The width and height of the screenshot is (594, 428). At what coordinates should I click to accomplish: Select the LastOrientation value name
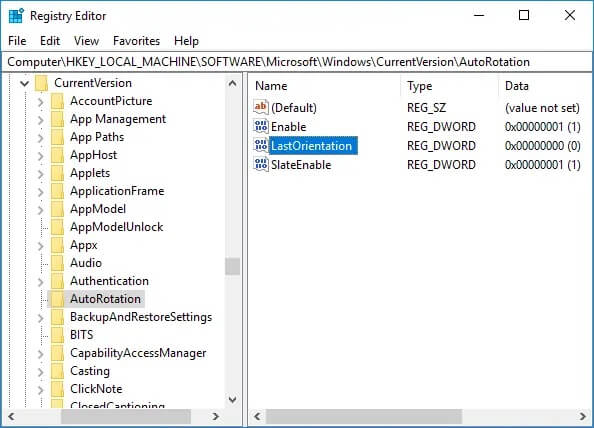(312, 145)
